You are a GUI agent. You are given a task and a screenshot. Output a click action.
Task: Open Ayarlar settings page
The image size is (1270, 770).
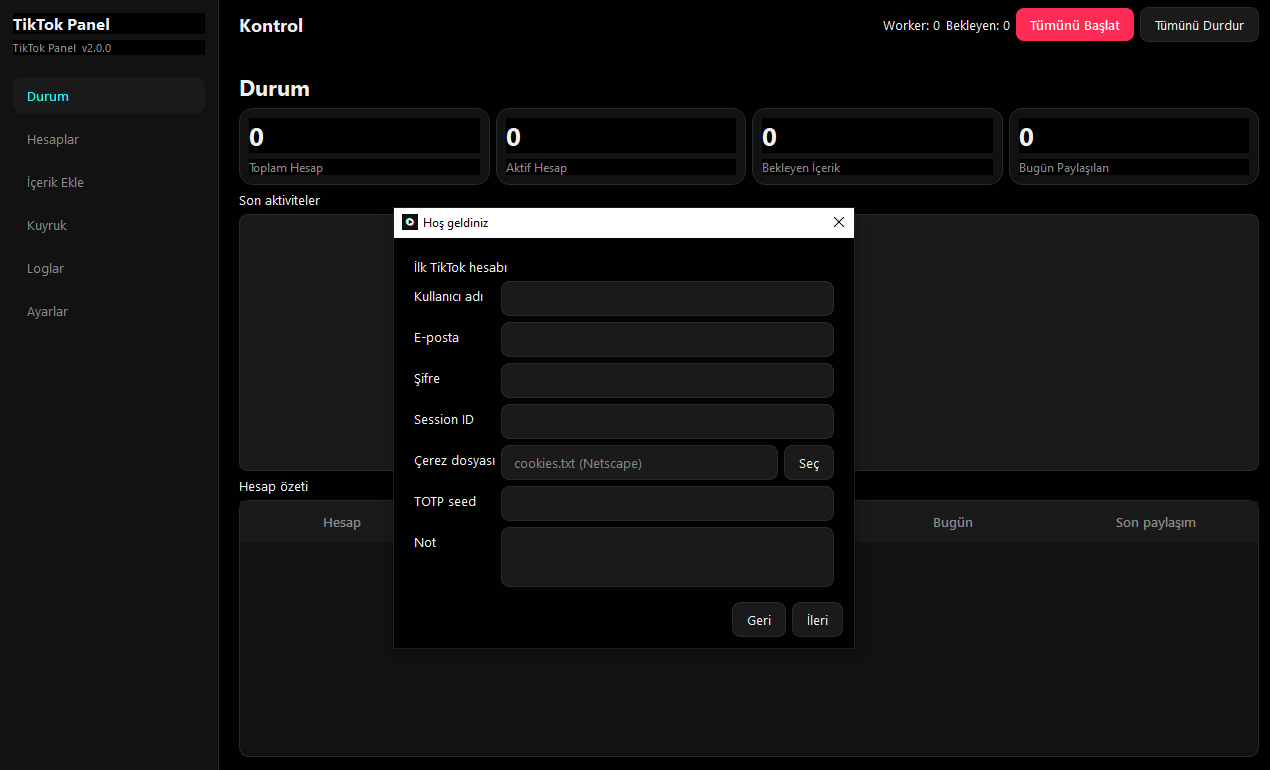109,311
